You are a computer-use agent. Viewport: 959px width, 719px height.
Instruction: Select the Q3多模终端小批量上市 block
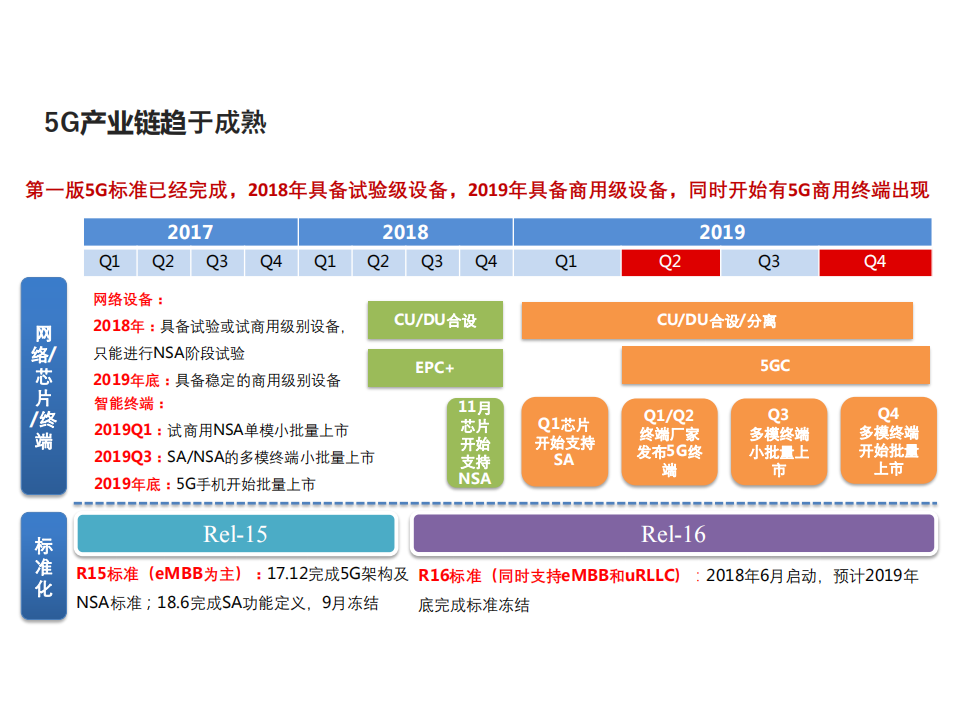779,441
